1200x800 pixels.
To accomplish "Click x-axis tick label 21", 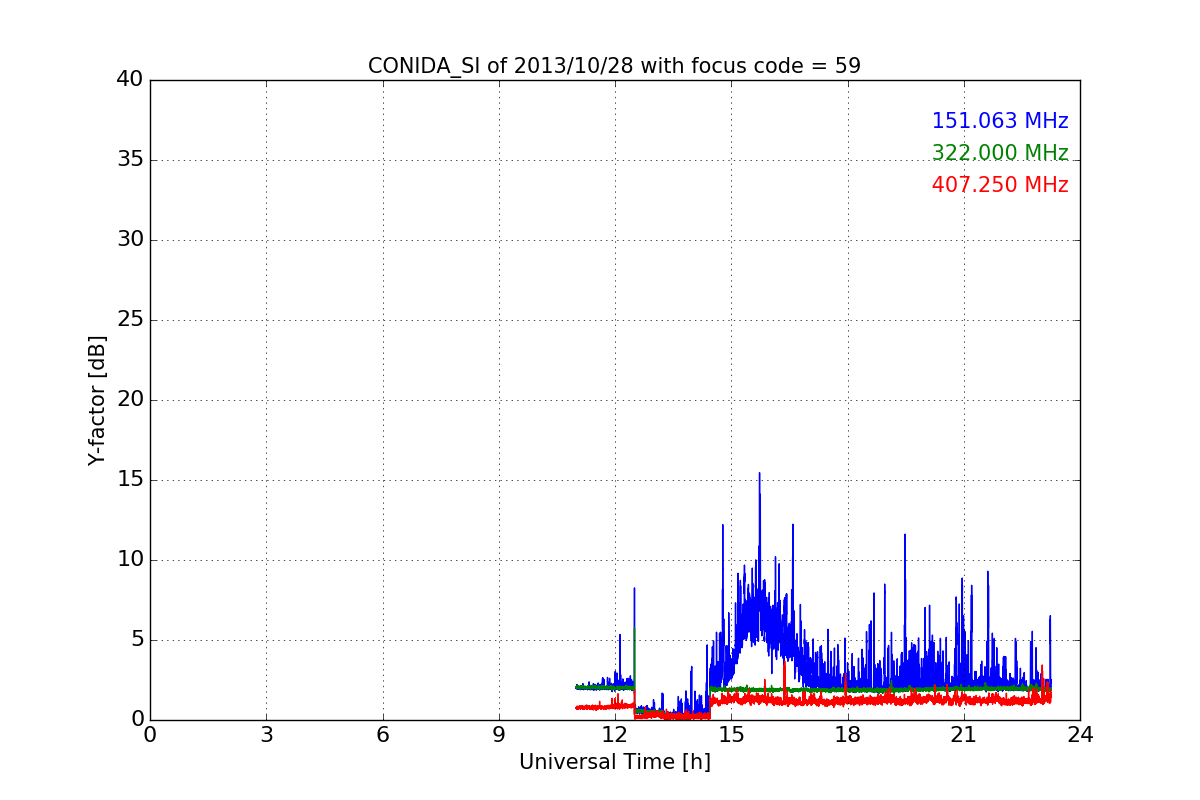I will tap(964, 735).
